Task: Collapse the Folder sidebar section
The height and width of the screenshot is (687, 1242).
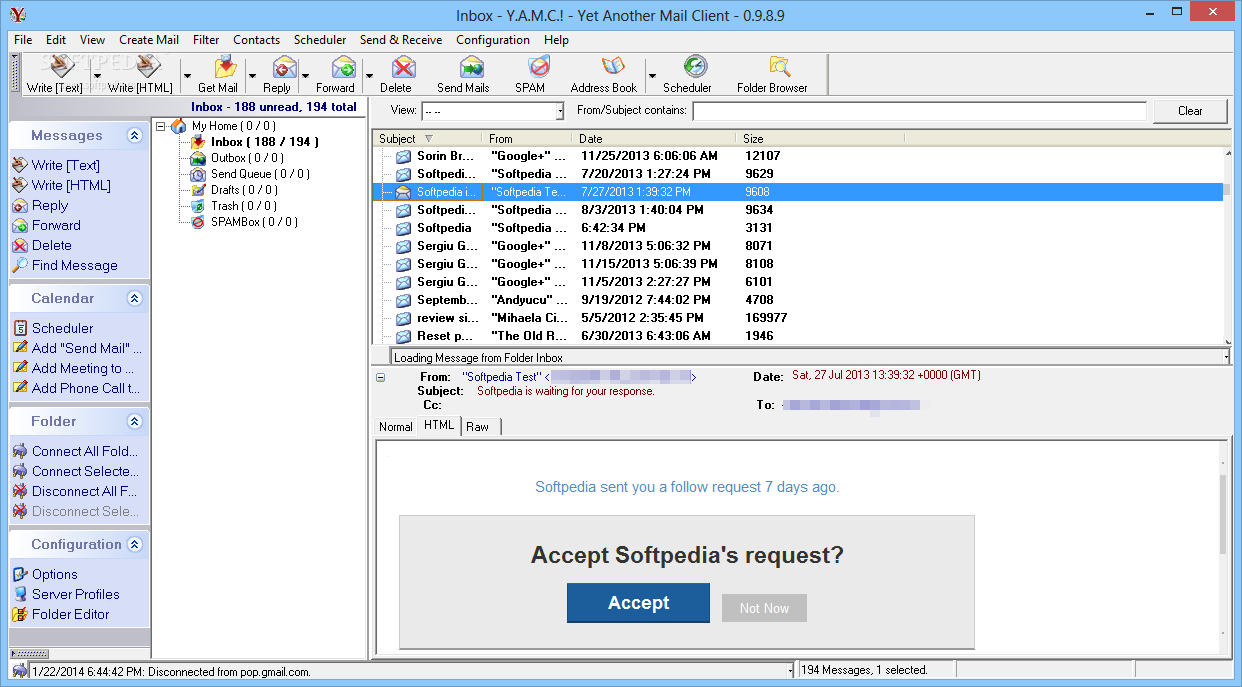Action: [134, 422]
